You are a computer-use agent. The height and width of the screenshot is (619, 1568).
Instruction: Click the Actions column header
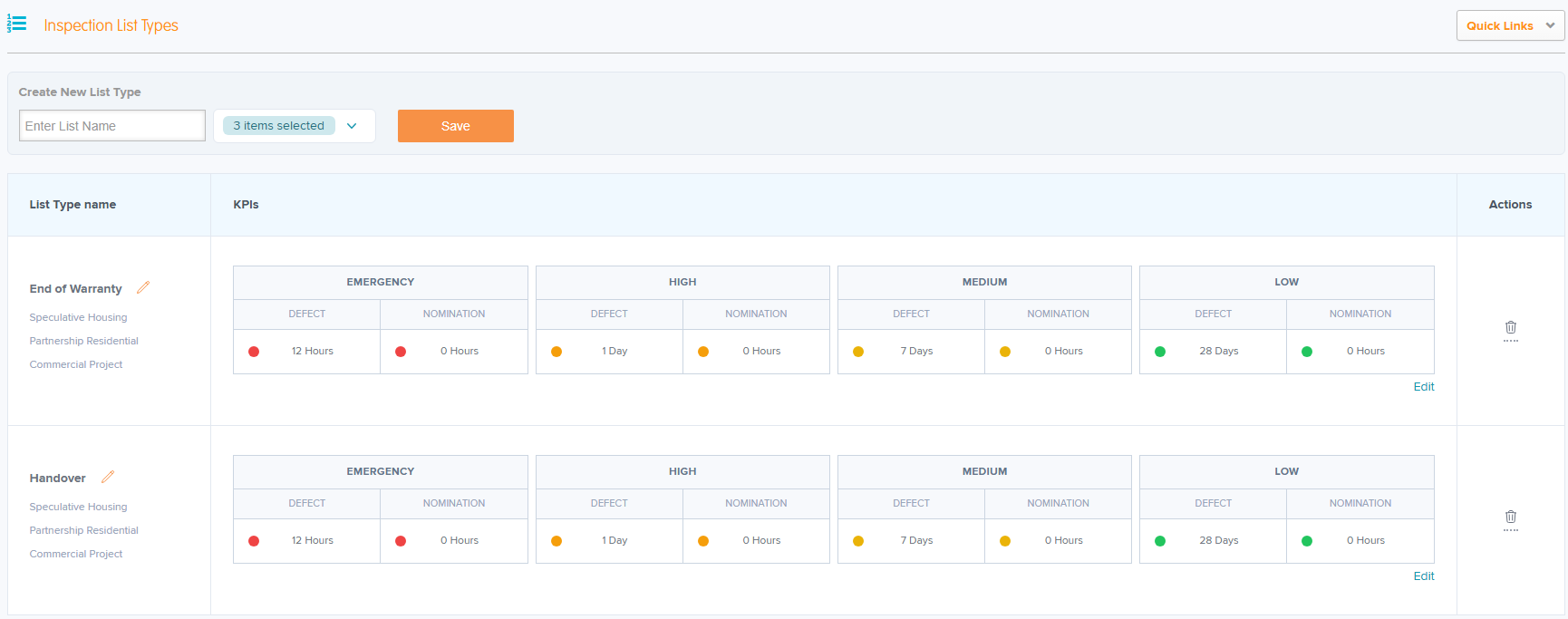point(1511,204)
